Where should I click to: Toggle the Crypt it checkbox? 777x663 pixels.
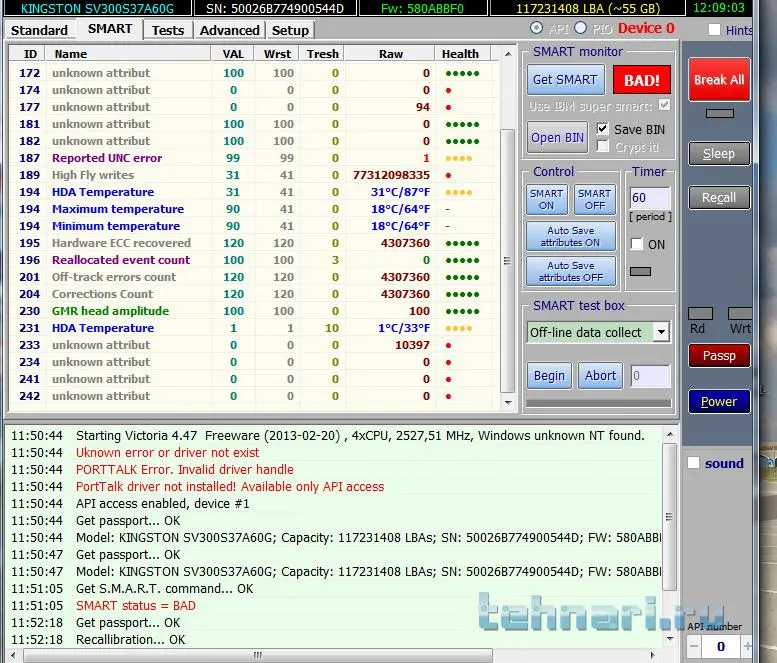(x=602, y=146)
